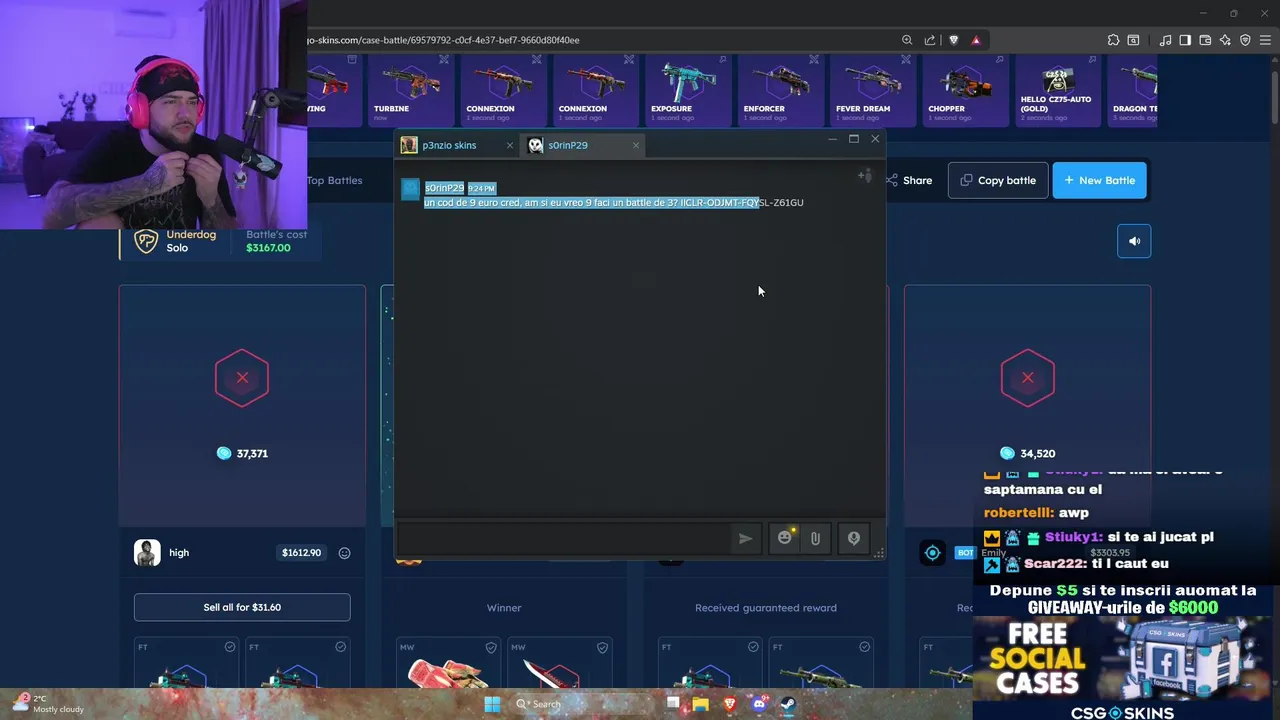Click the browser address bar URL
Screen dimensions: 1280x720
pyautogui.click(x=444, y=40)
